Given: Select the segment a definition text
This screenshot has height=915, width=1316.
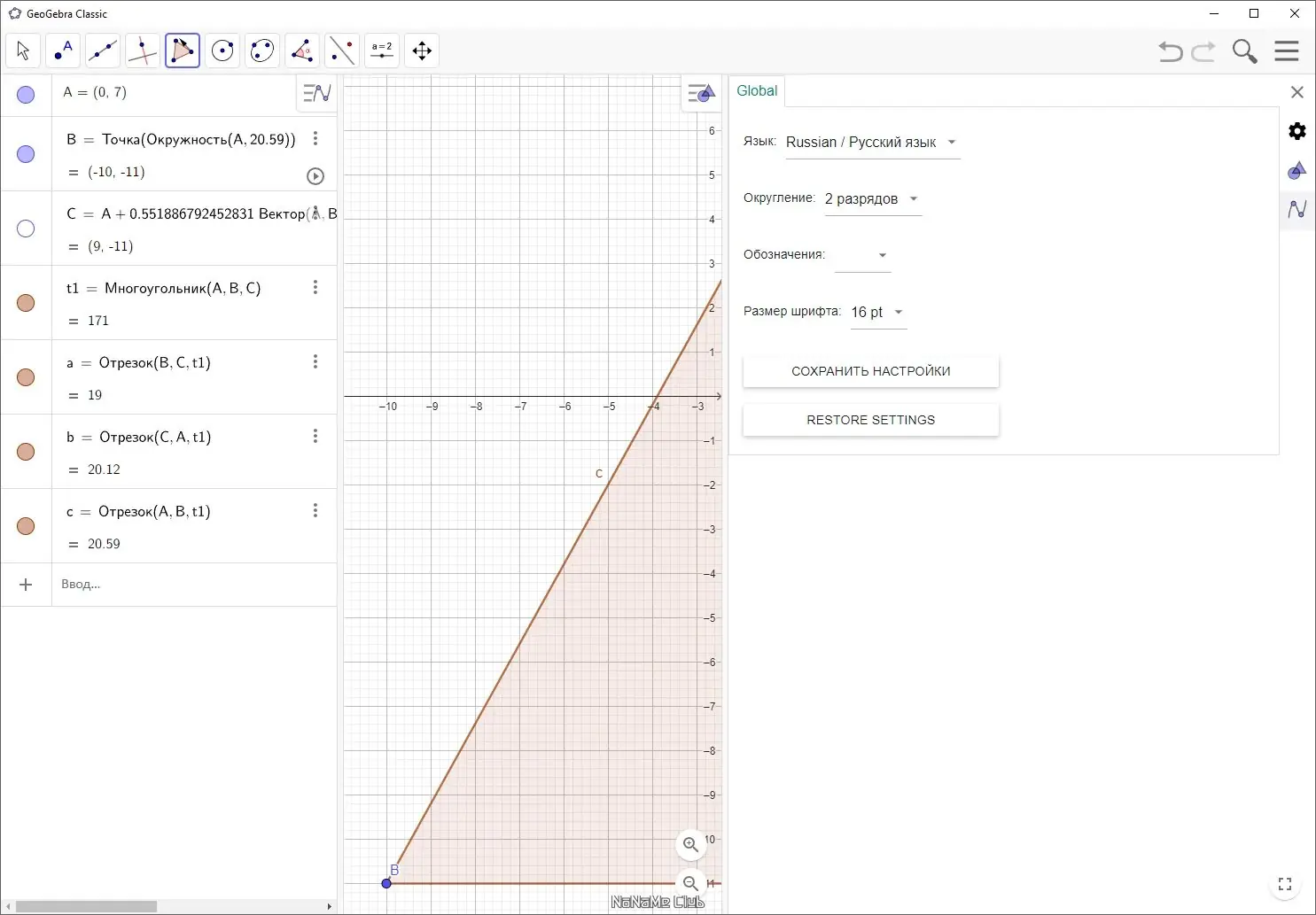Looking at the screenshot, I should coord(139,362).
